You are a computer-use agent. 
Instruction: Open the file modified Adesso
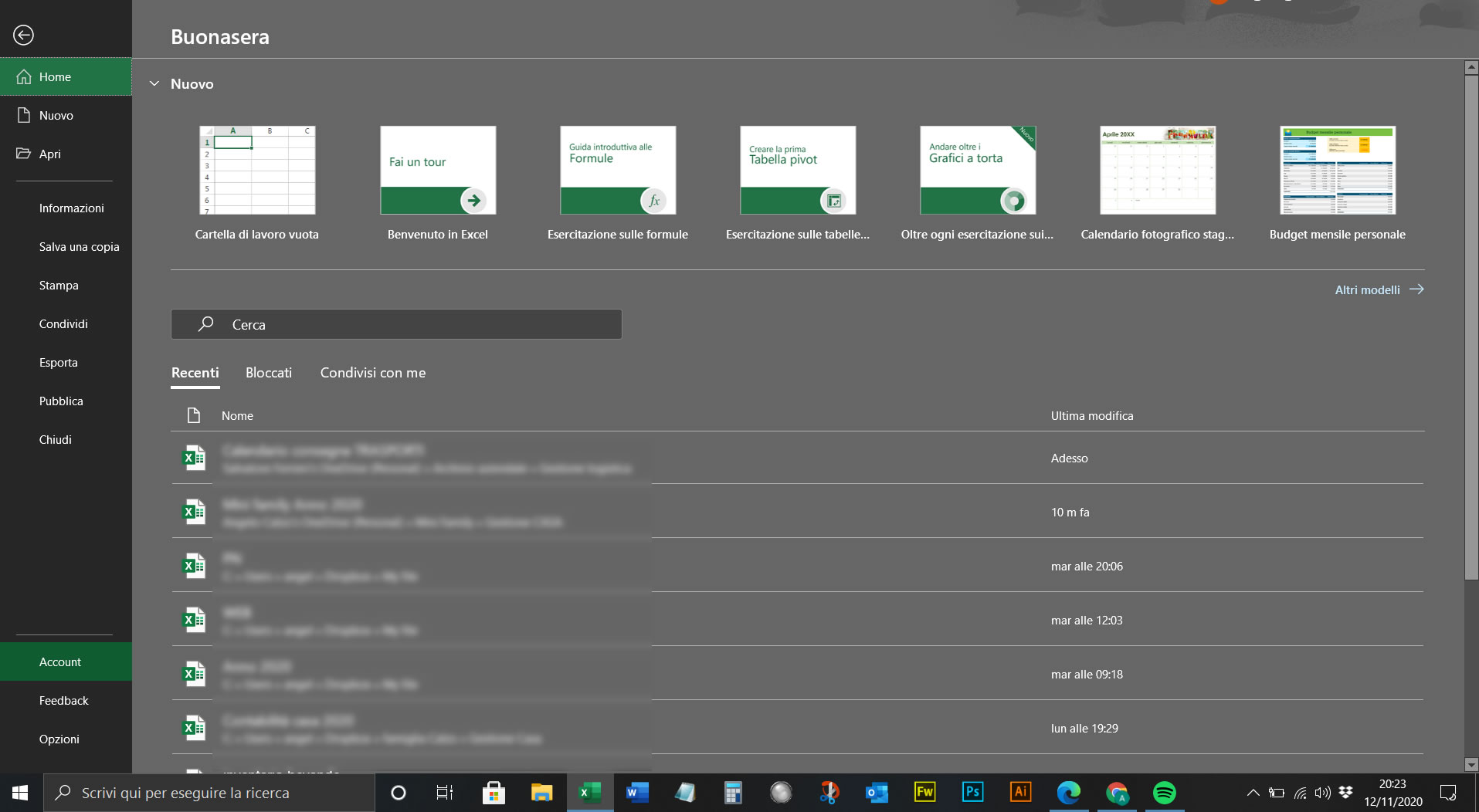pyautogui.click(x=797, y=458)
